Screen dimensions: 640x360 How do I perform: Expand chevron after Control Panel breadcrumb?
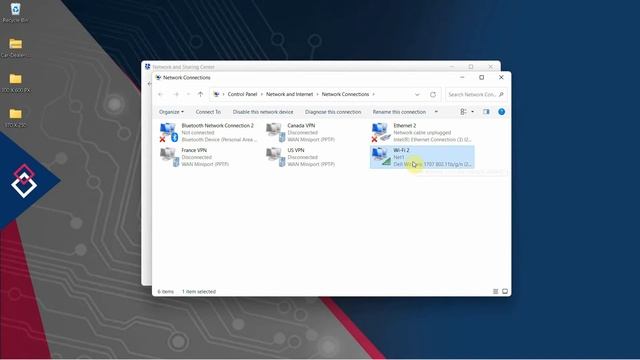(x=262, y=94)
